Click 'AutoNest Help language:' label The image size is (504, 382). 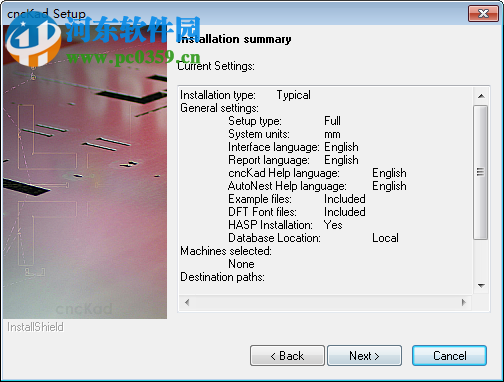[x=287, y=186]
